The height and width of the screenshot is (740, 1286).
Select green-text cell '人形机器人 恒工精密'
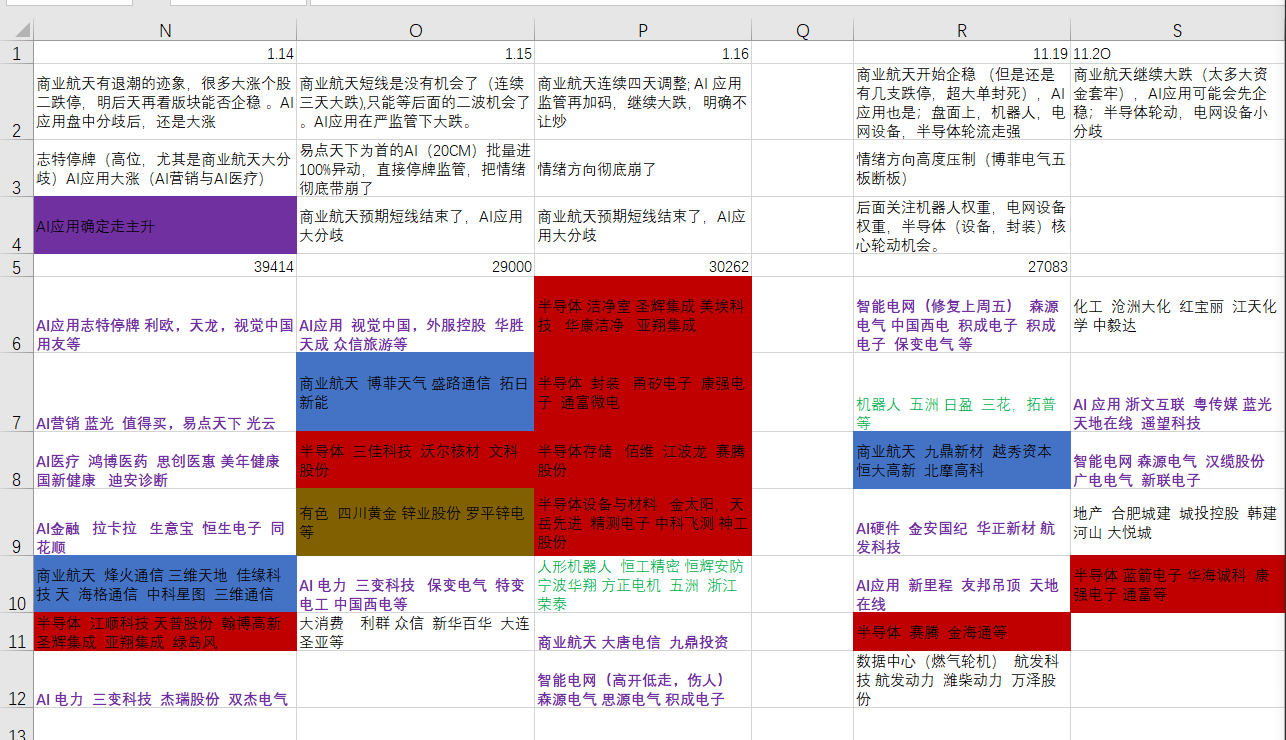[643, 585]
